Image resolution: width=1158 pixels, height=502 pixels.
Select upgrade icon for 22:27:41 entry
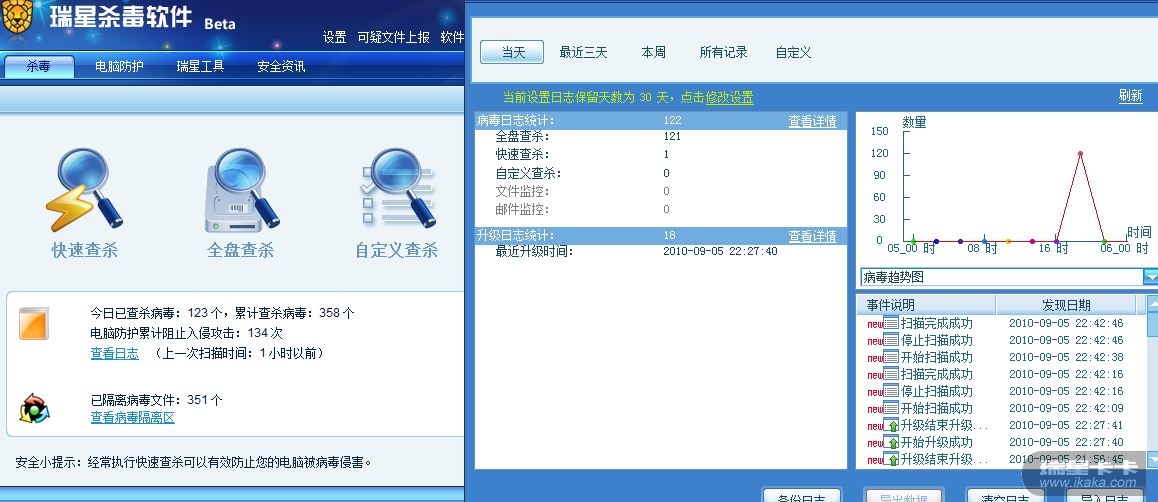(x=891, y=425)
